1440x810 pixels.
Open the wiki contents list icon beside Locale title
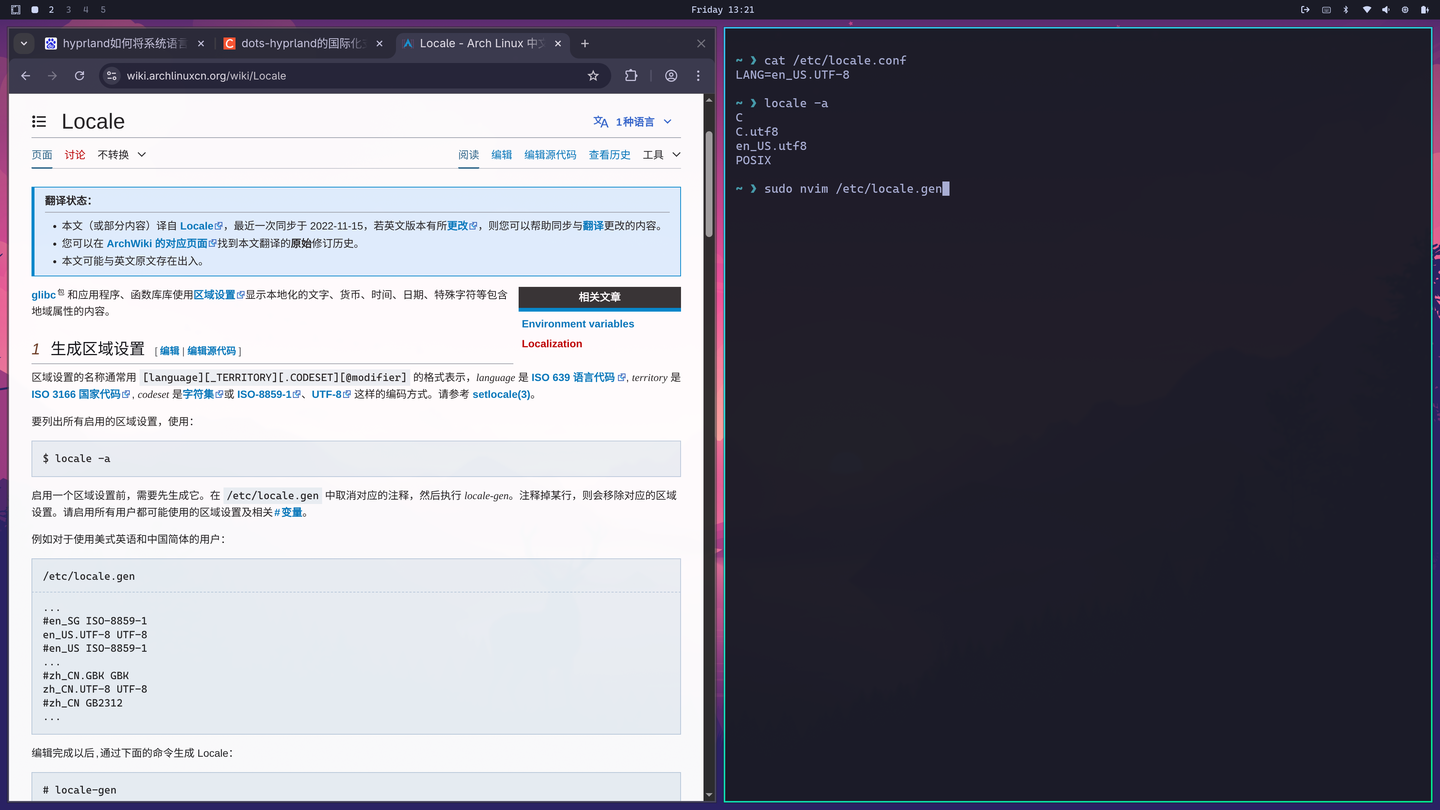[x=38, y=120]
